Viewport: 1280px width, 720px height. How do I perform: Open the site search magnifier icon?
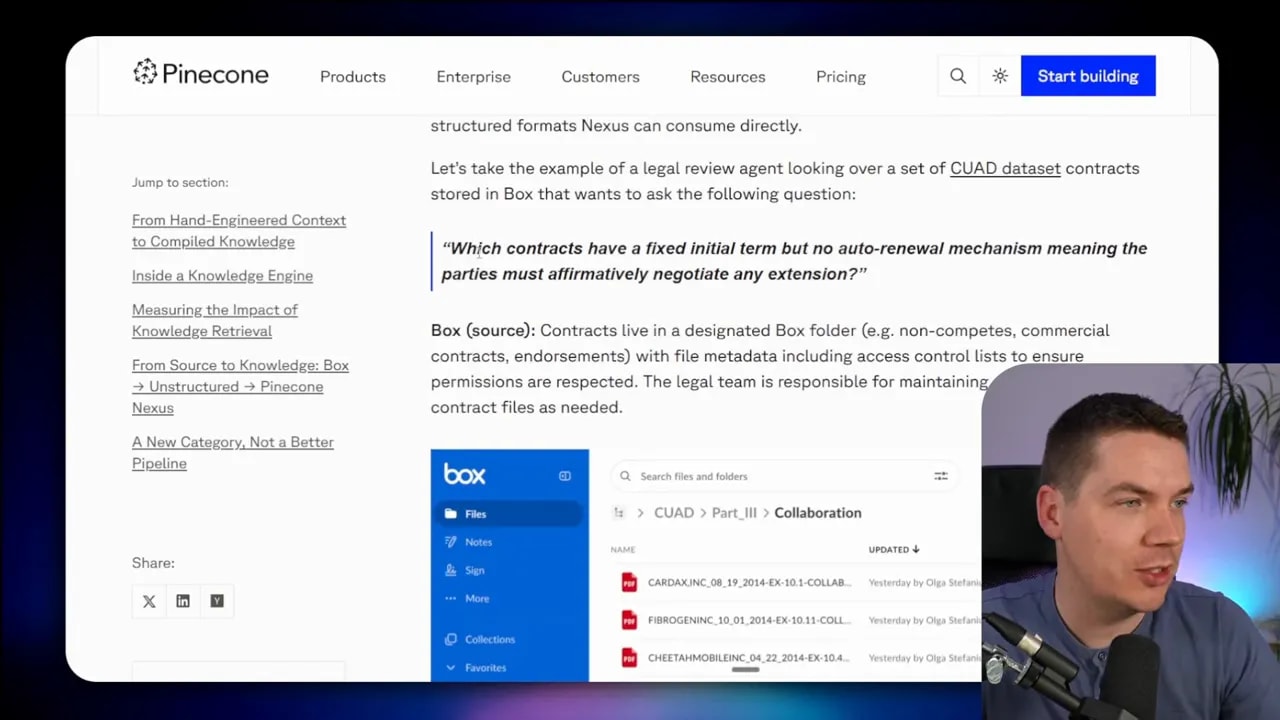click(x=958, y=76)
